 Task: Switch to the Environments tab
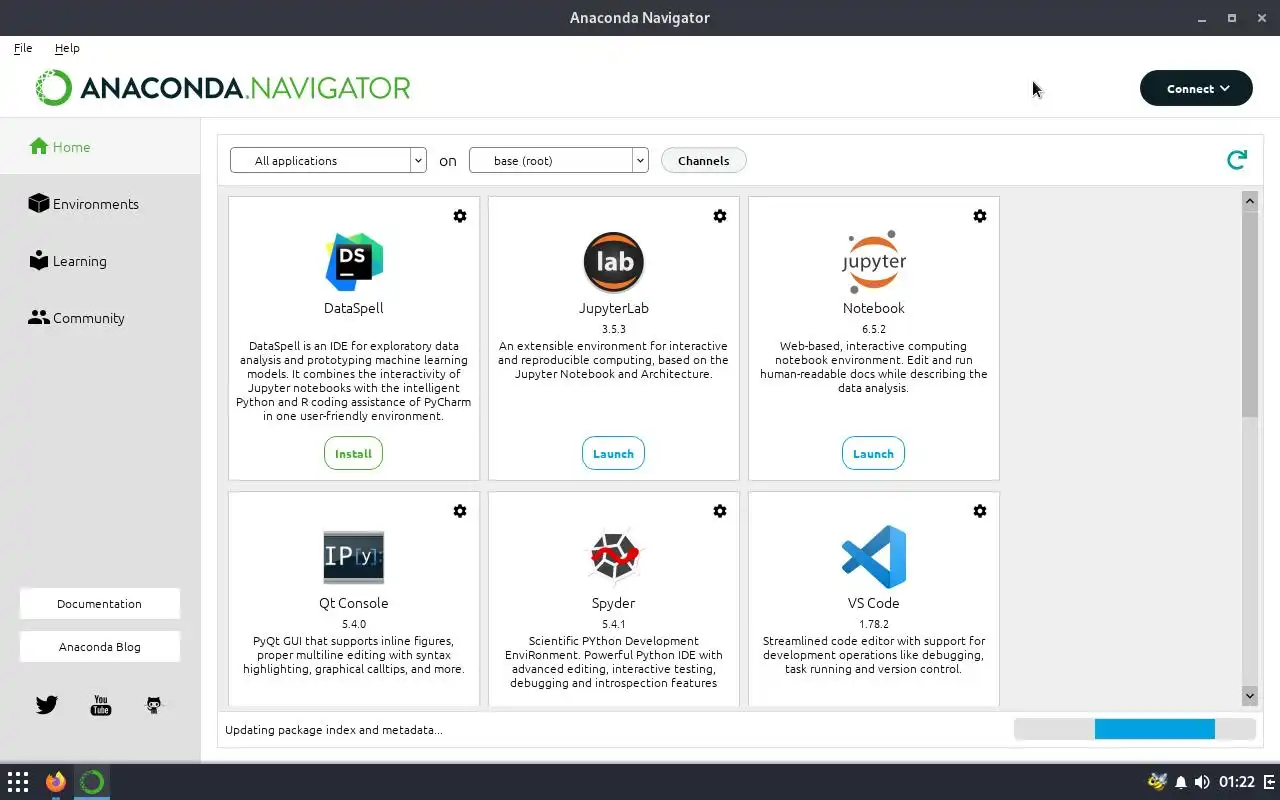[x=100, y=204]
